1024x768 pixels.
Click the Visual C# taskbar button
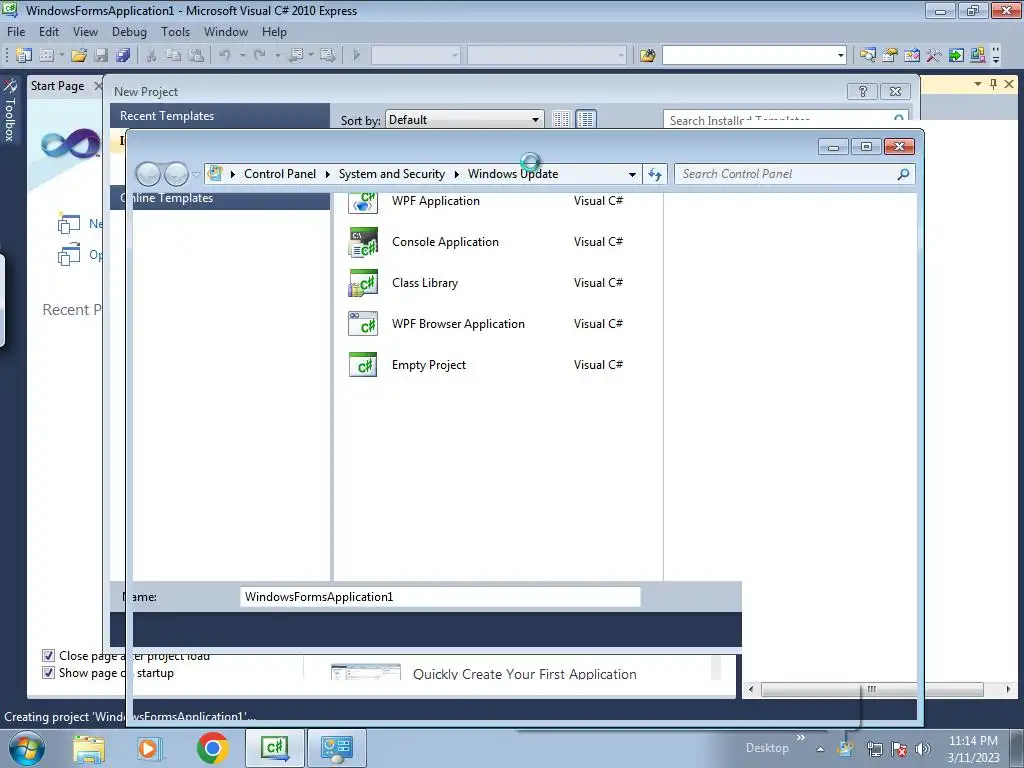pyautogui.click(x=274, y=748)
